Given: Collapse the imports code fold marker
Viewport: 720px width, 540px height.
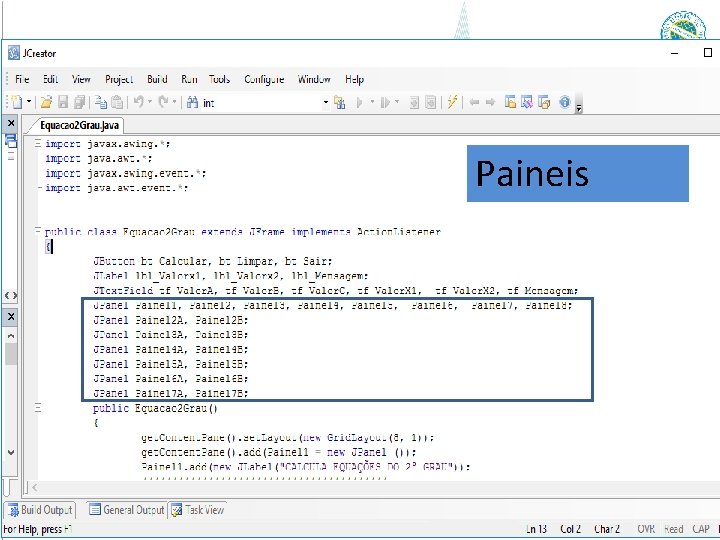Looking at the screenshot, I should pos(38,143).
